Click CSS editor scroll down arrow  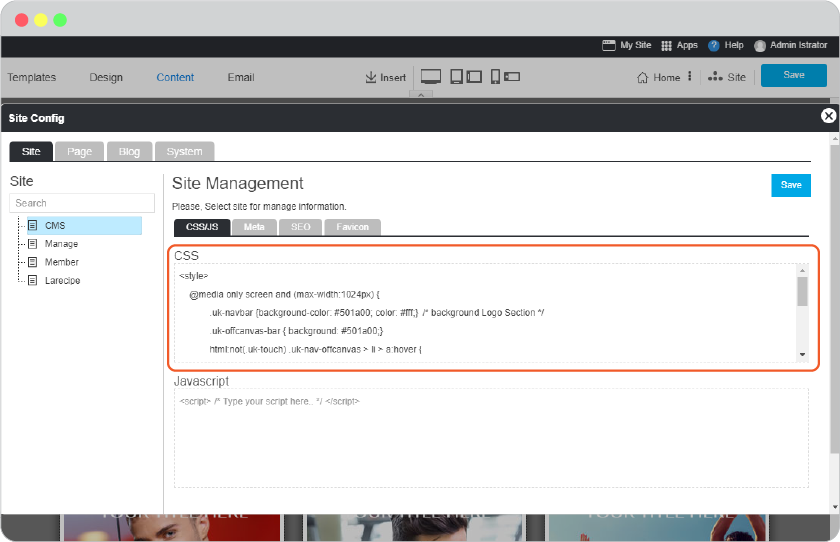[802, 355]
